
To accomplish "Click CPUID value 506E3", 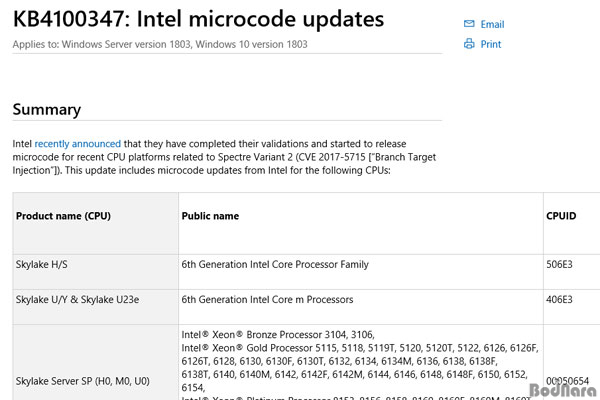I will [559, 264].
